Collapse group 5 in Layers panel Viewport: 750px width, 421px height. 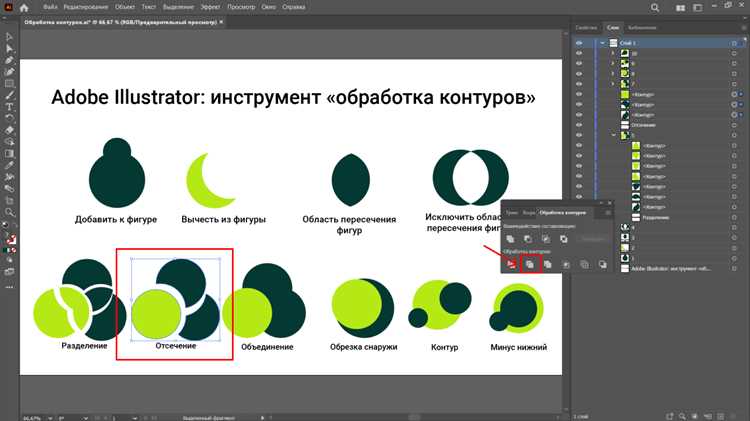pos(614,135)
